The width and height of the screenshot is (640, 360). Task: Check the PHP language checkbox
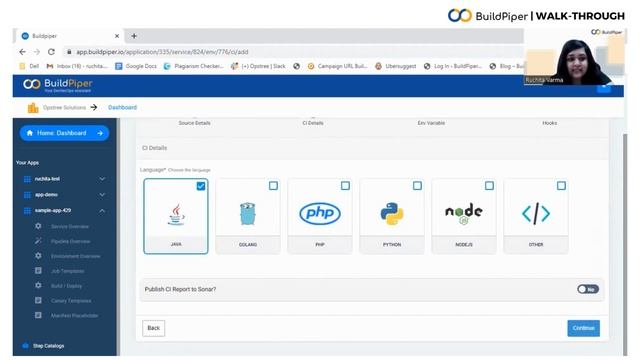click(x=345, y=186)
